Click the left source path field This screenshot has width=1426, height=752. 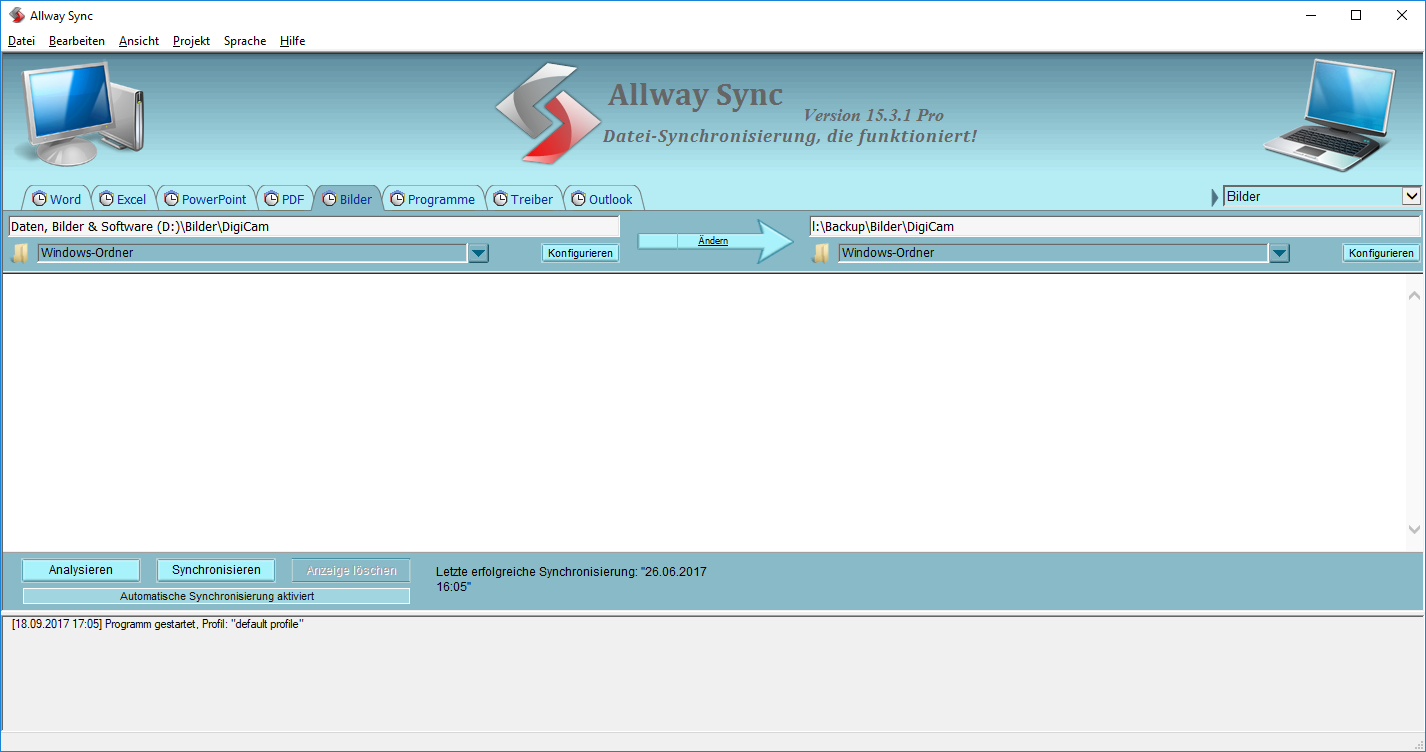[314, 226]
